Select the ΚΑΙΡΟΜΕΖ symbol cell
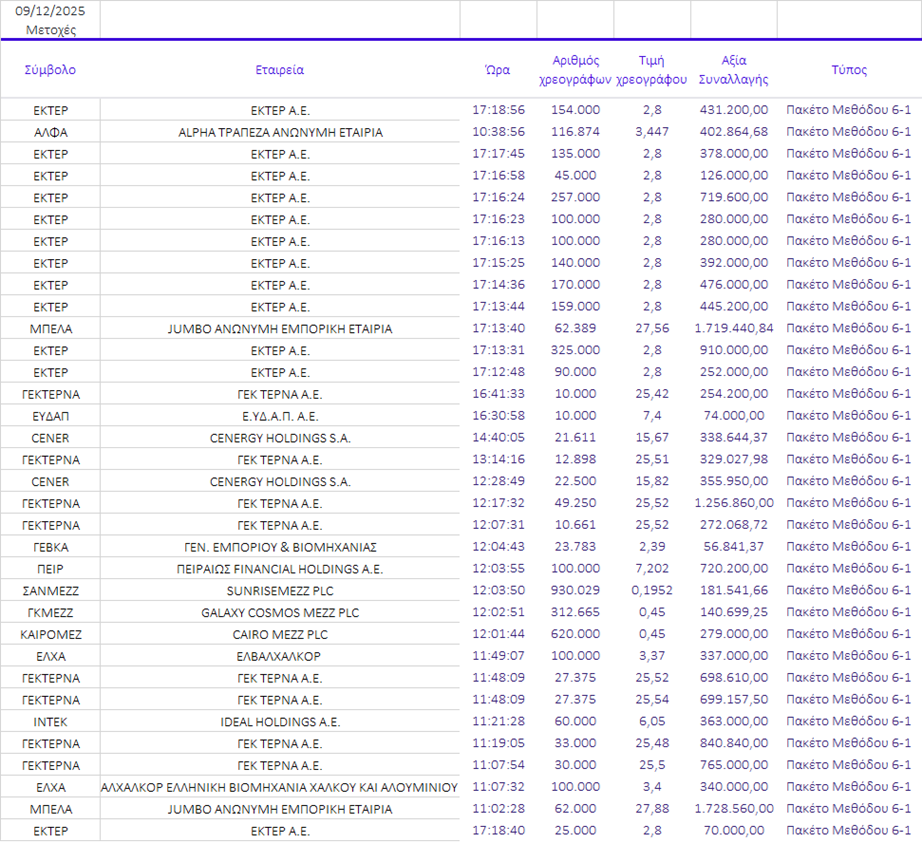 [50, 635]
